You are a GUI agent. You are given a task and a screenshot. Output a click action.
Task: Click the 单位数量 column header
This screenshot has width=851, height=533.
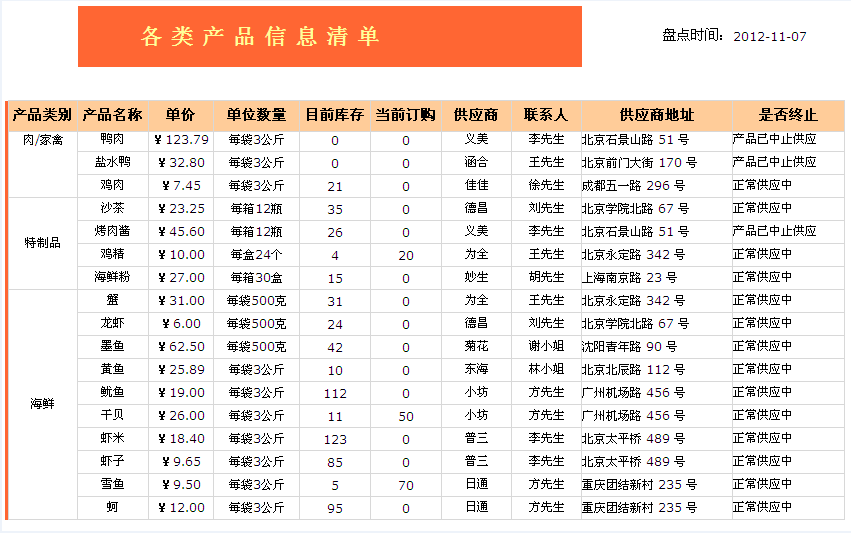[x=256, y=115]
